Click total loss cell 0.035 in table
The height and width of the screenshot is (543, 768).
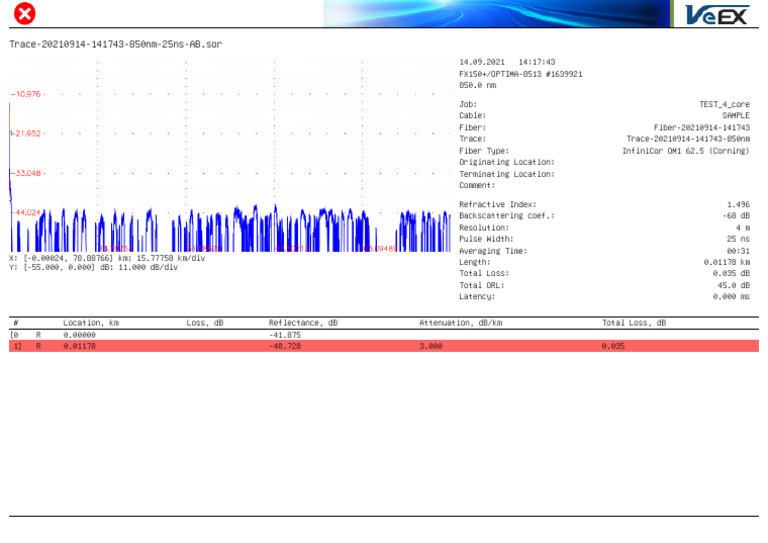pos(613,346)
